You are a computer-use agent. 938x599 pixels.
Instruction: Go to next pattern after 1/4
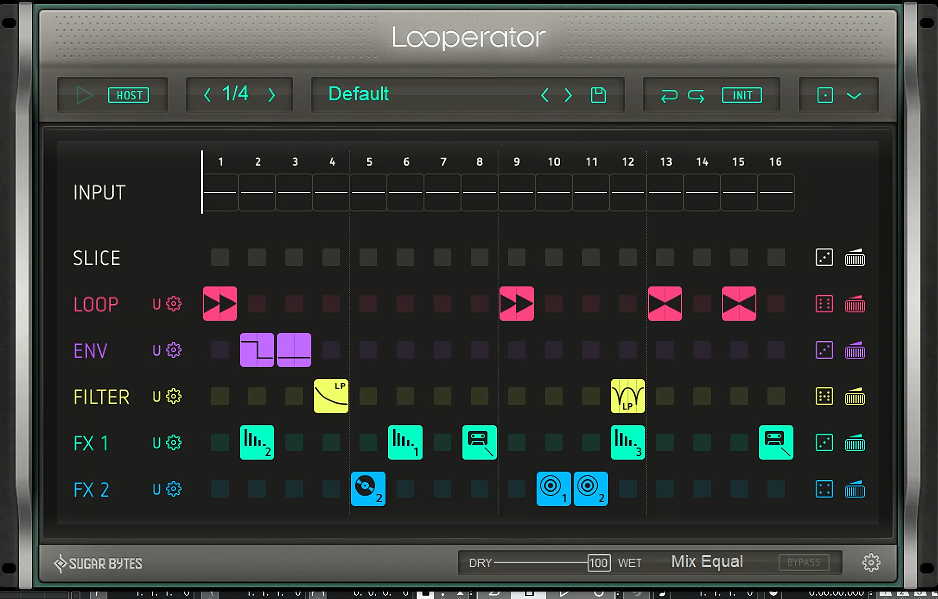pos(272,95)
